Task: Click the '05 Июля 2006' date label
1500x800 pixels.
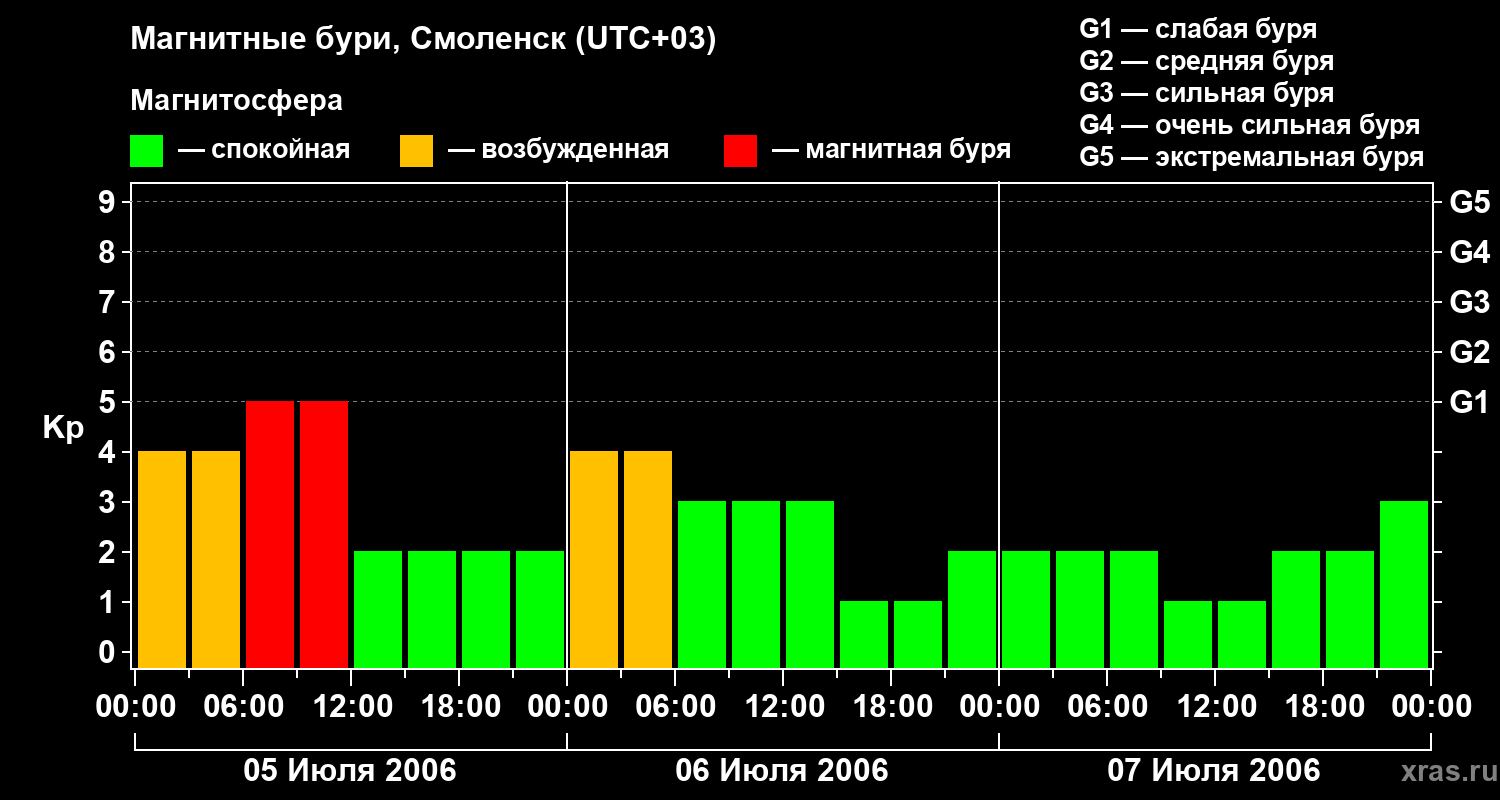Action: pos(350,771)
